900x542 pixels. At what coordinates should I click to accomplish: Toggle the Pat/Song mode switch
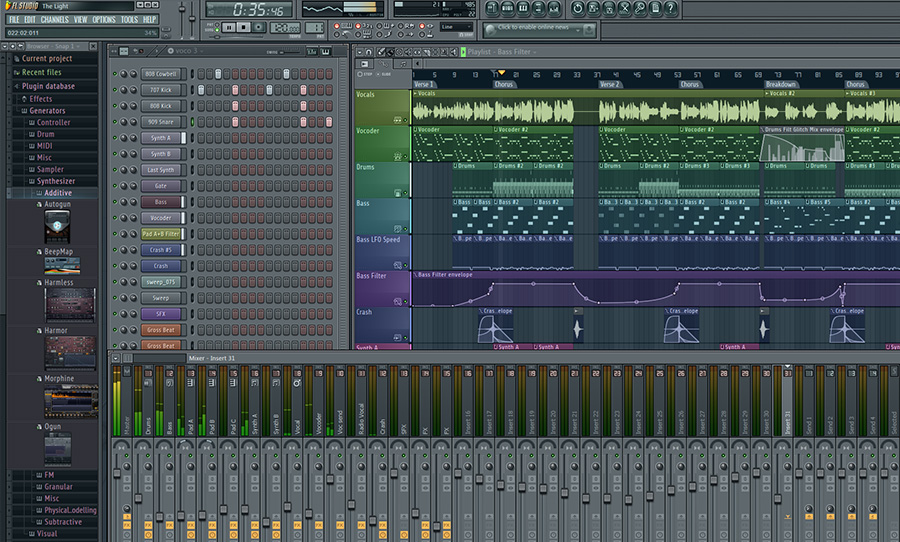[x=217, y=27]
